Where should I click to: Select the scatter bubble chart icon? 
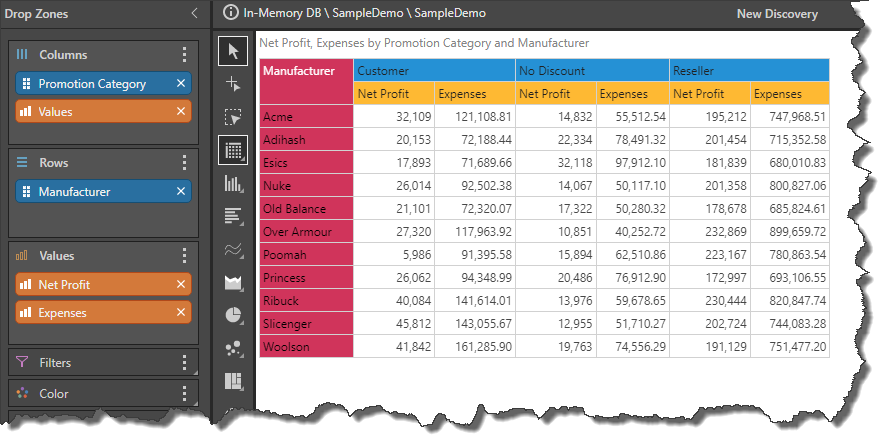coord(234,348)
